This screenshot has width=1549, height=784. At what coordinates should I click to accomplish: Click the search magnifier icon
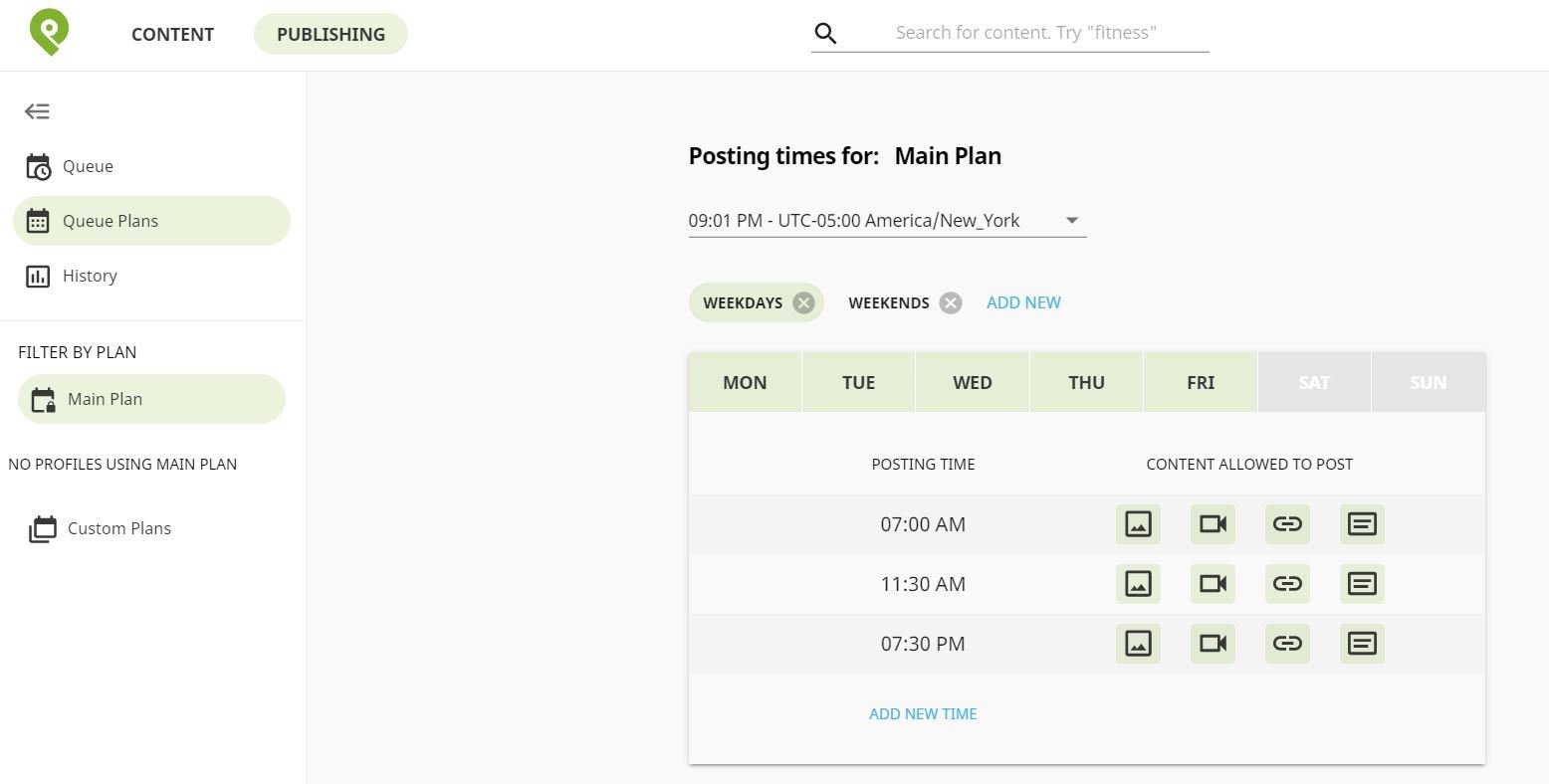click(825, 34)
